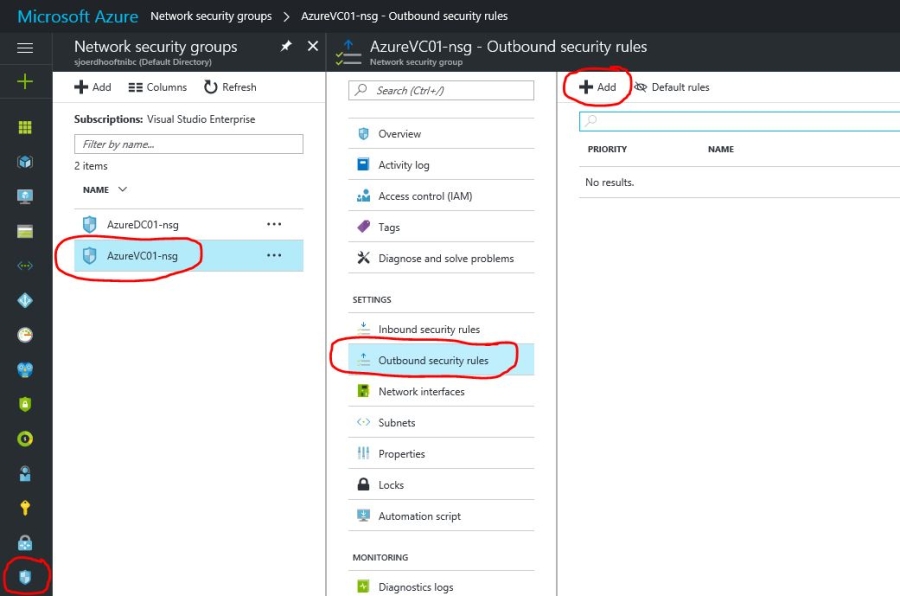900x596 pixels.
Task: Open the Advisor sidebar icon
Action: click(25, 369)
